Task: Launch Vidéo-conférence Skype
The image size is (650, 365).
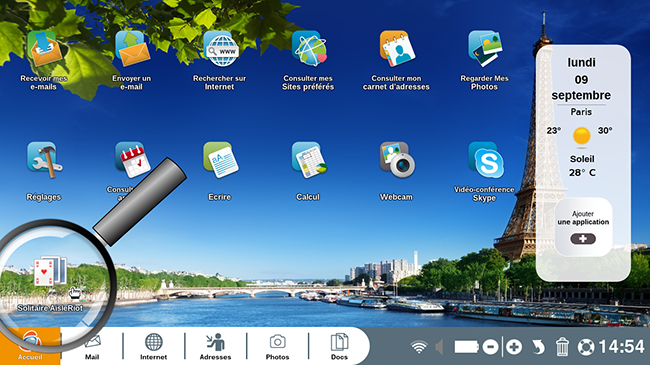Action: 486,160
